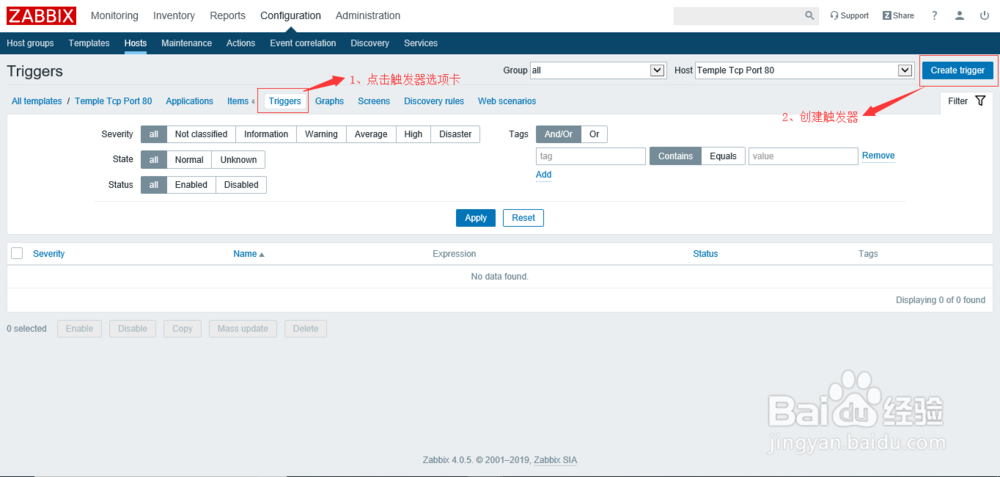
Task: Go to Event correlation submenu
Action: 303,43
